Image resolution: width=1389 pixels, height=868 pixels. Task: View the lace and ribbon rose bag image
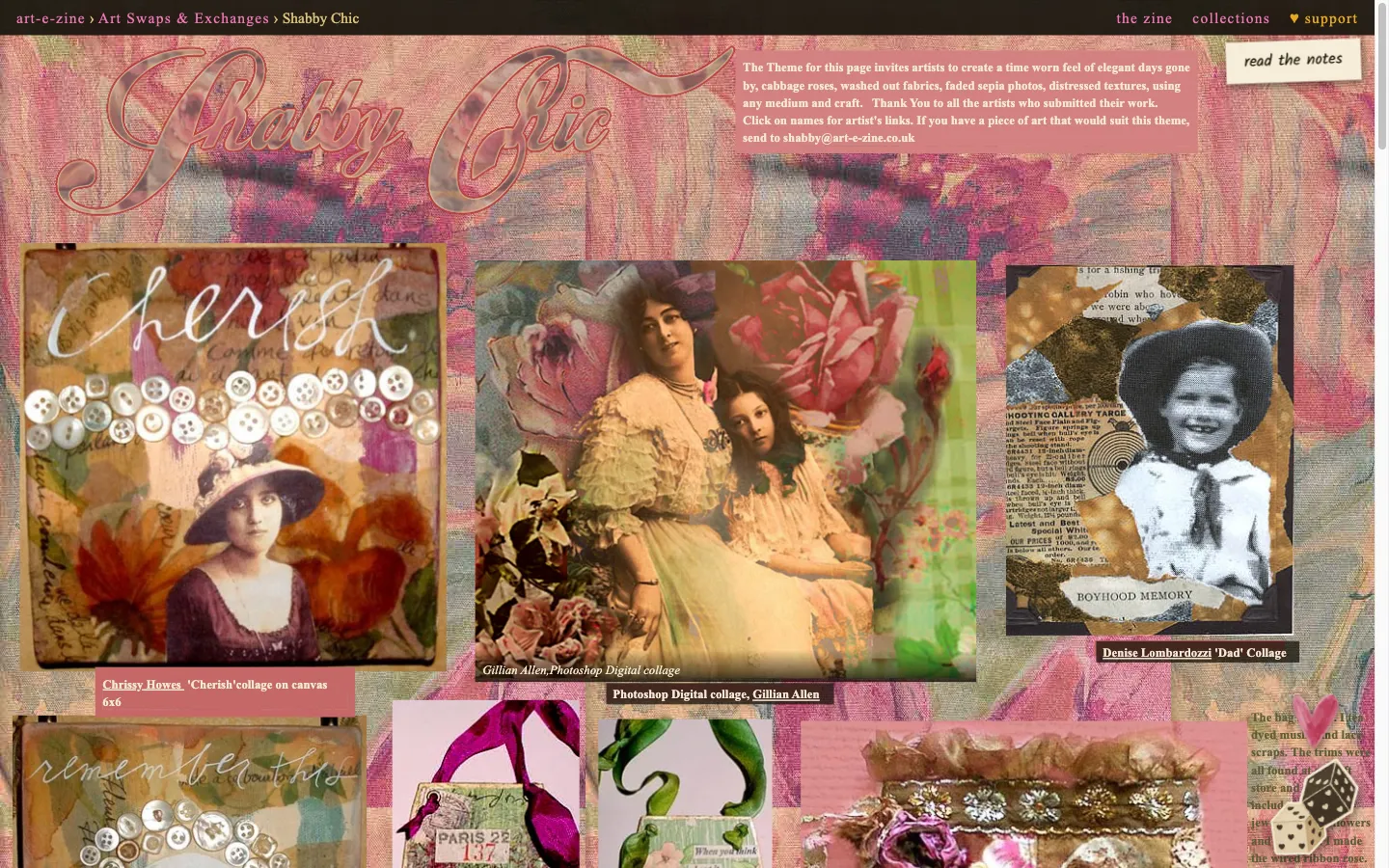pyautogui.click(x=1023, y=795)
